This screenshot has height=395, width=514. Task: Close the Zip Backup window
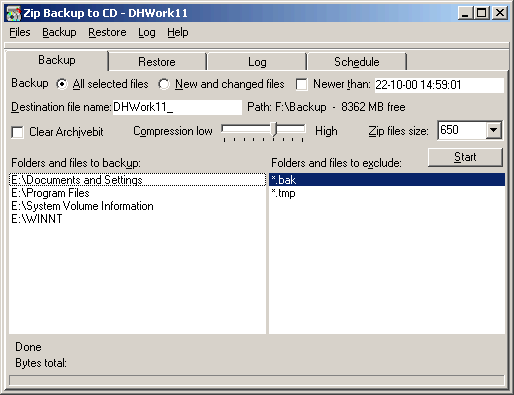(500, 13)
